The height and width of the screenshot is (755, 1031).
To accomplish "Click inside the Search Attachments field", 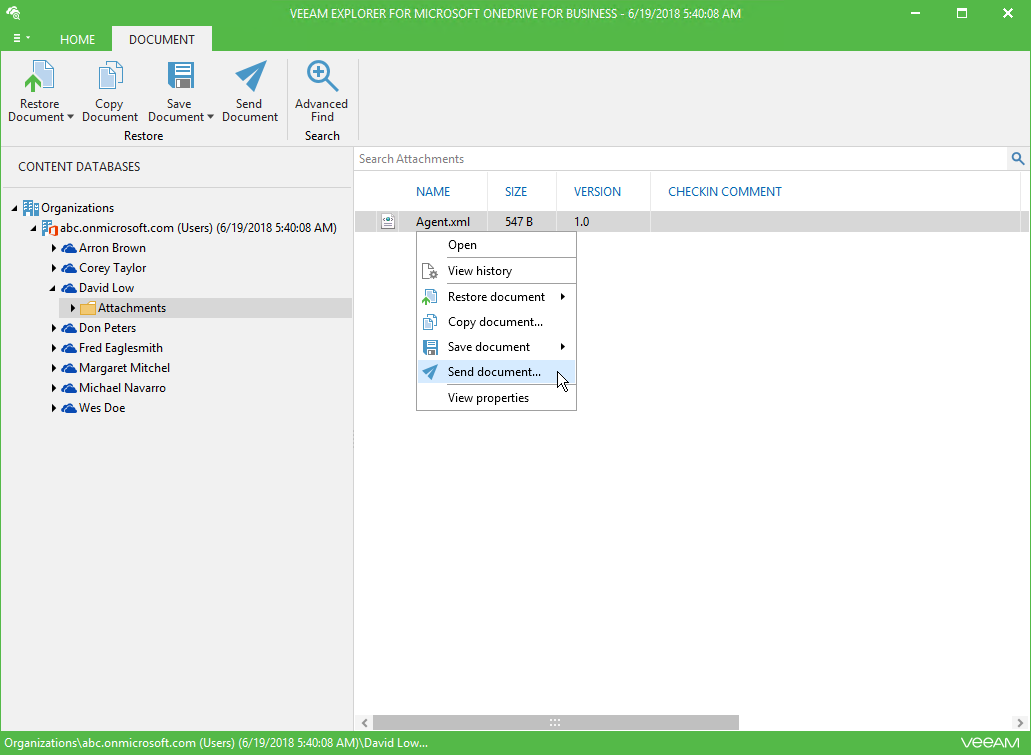I will point(681,158).
